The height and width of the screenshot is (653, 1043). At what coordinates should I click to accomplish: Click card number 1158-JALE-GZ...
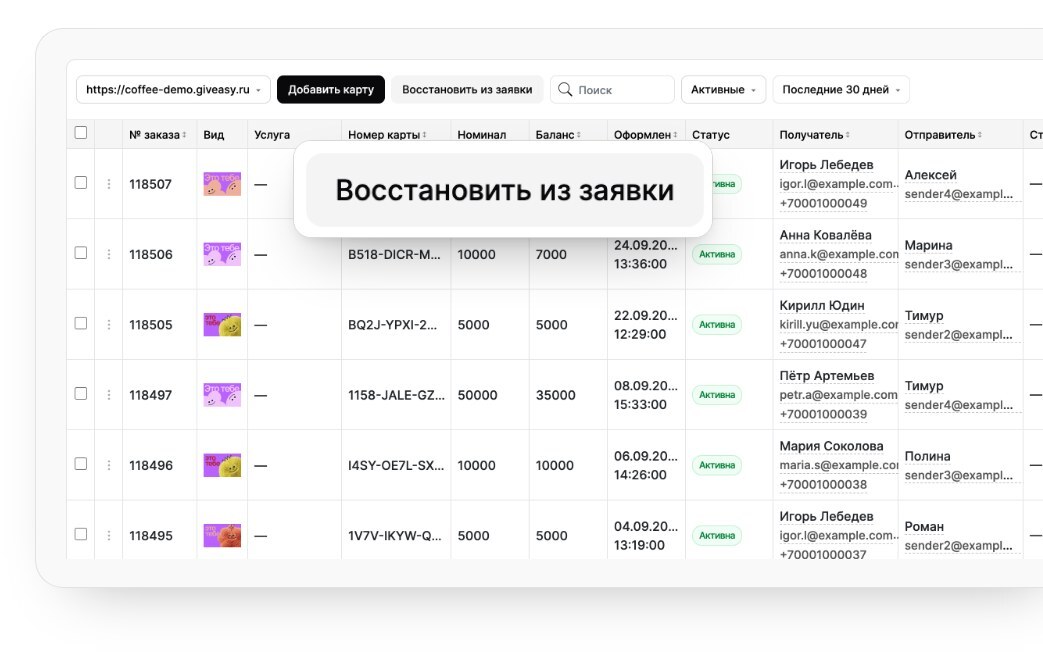[x=396, y=395]
